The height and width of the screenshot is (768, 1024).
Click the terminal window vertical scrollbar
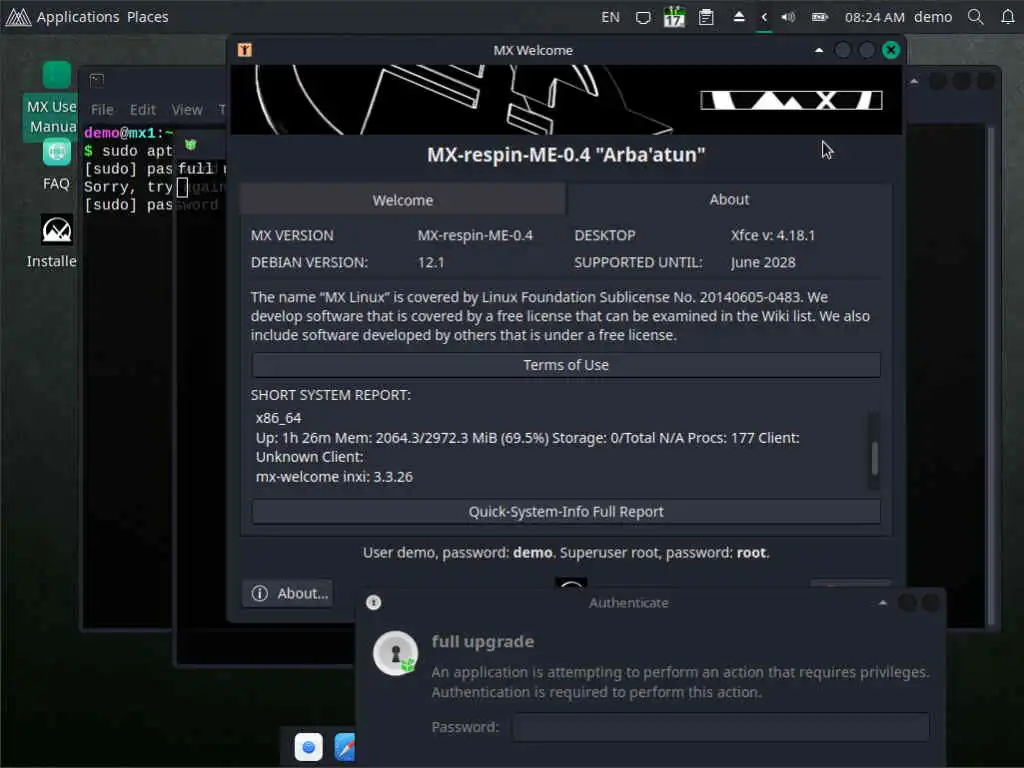click(991, 376)
